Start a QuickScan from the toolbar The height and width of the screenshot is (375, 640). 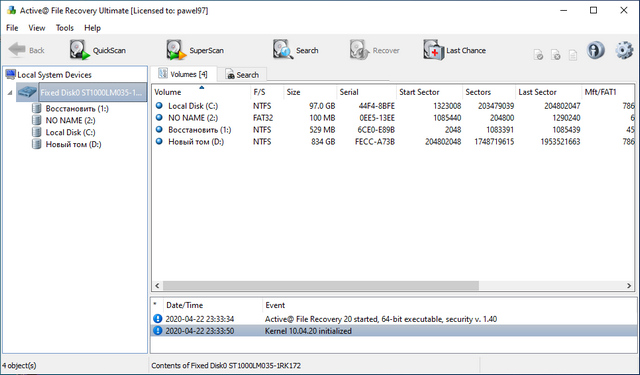point(98,50)
